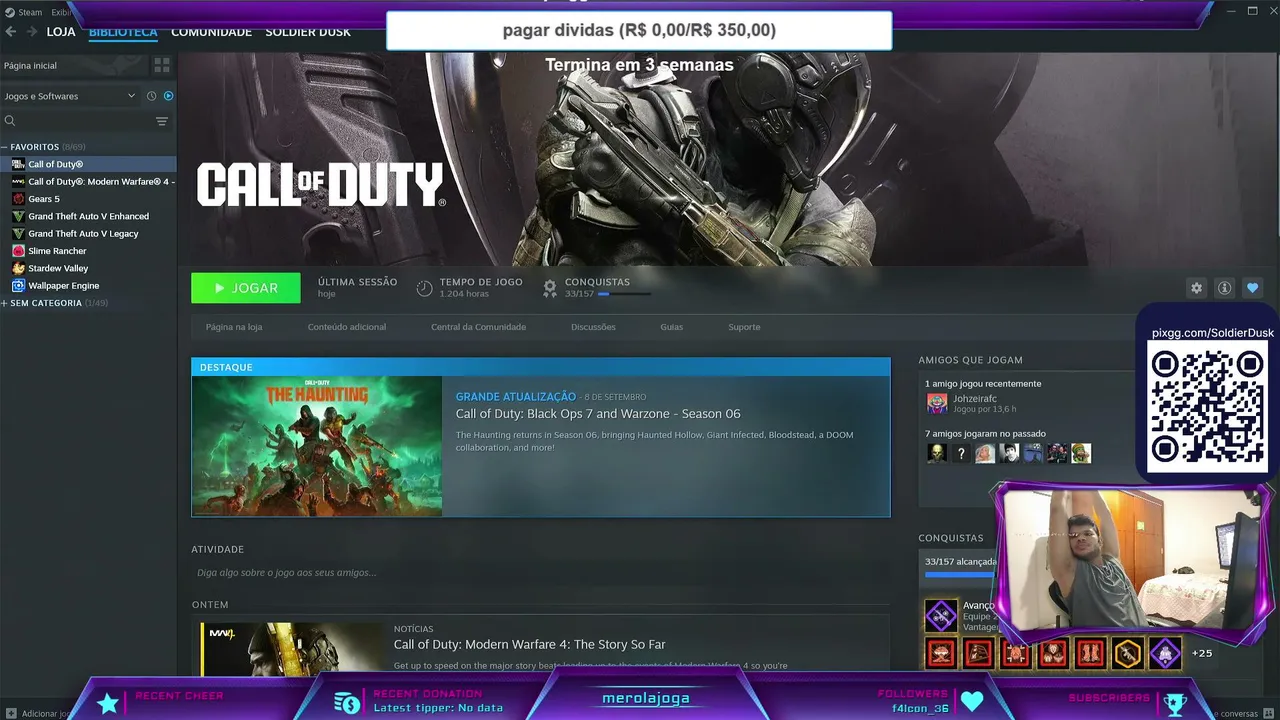Open the Discussões link
The image size is (1280, 720).
coord(593,327)
